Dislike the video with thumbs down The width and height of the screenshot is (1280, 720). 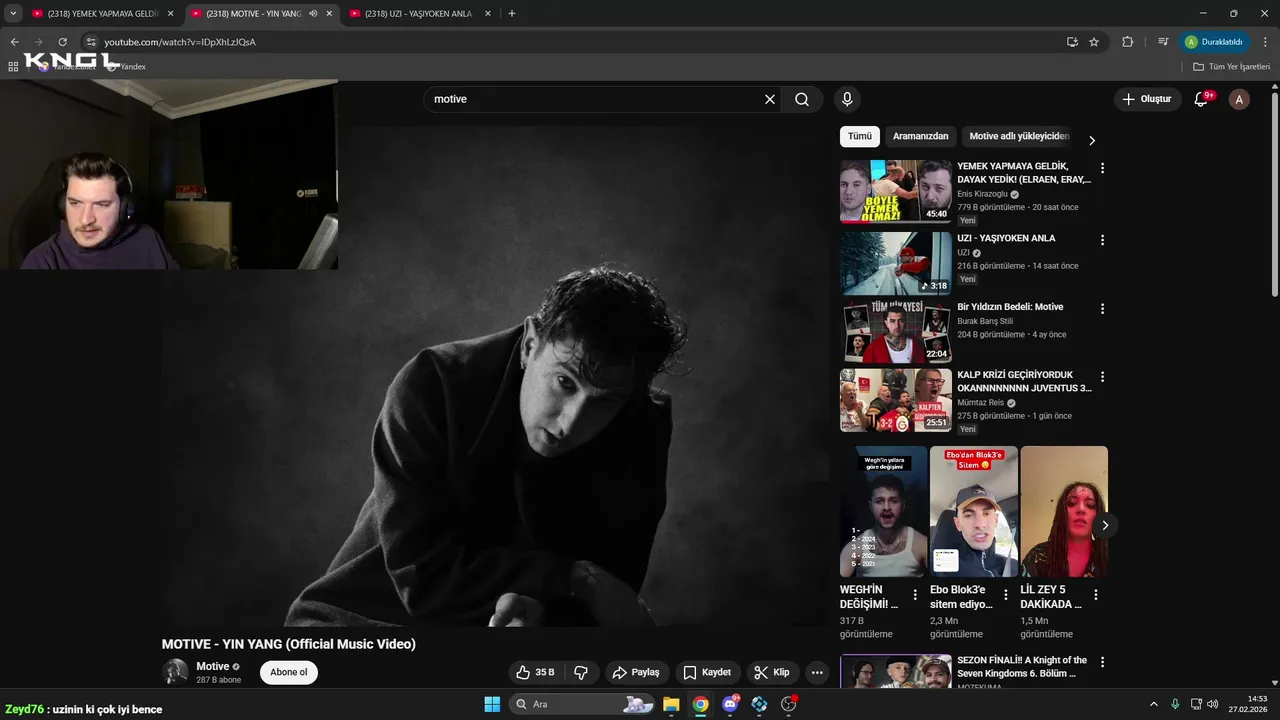(x=581, y=672)
